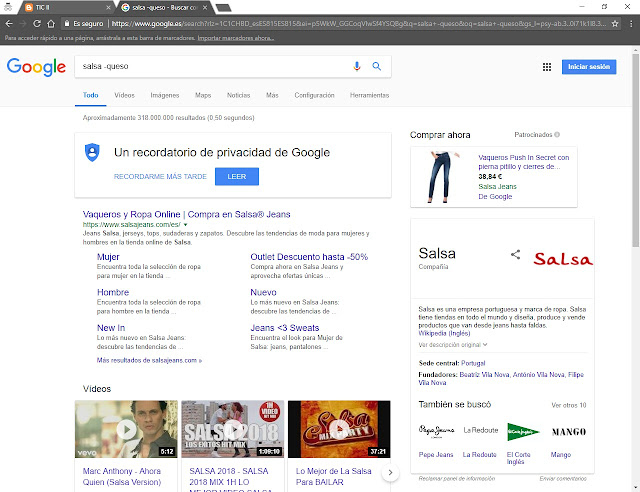Switch to Imágenes results tab

tap(165, 95)
